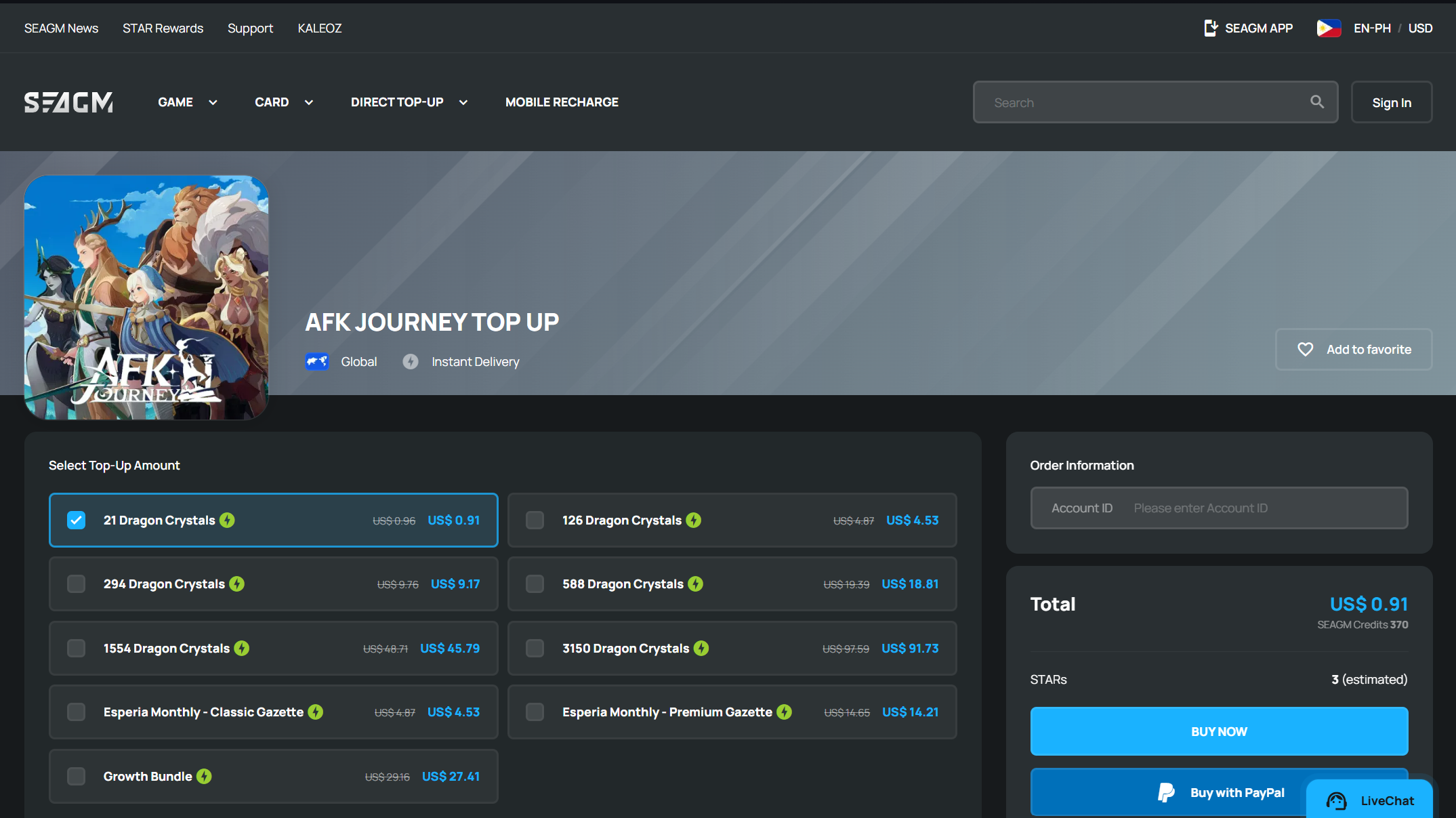
Task: Click the '3 (estimated)' STARs value
Action: coord(1369,679)
